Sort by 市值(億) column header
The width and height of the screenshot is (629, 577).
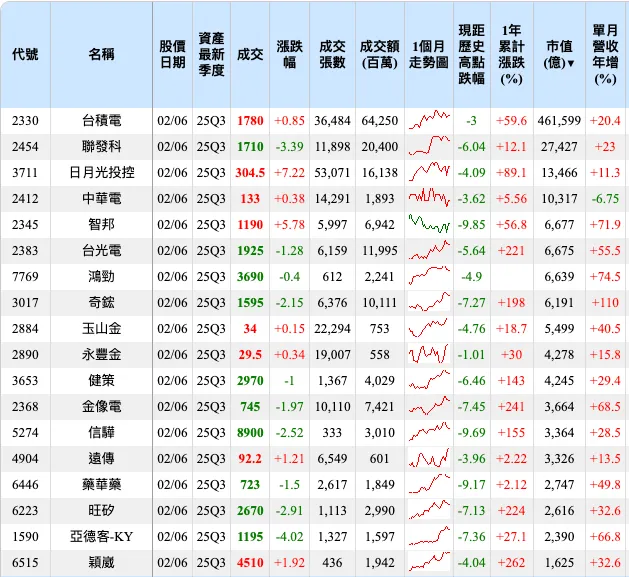coord(559,55)
